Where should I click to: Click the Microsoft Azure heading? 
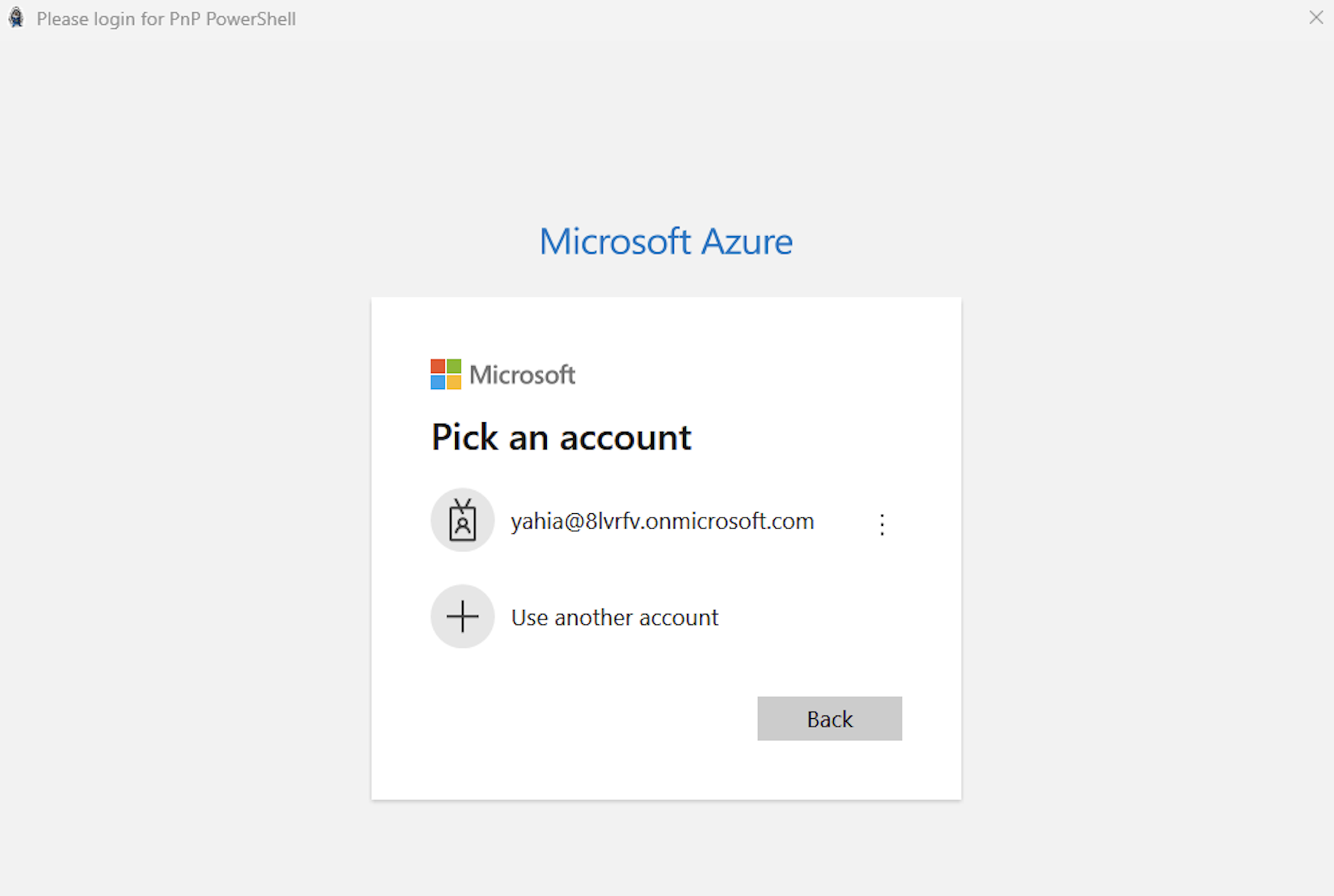point(666,242)
